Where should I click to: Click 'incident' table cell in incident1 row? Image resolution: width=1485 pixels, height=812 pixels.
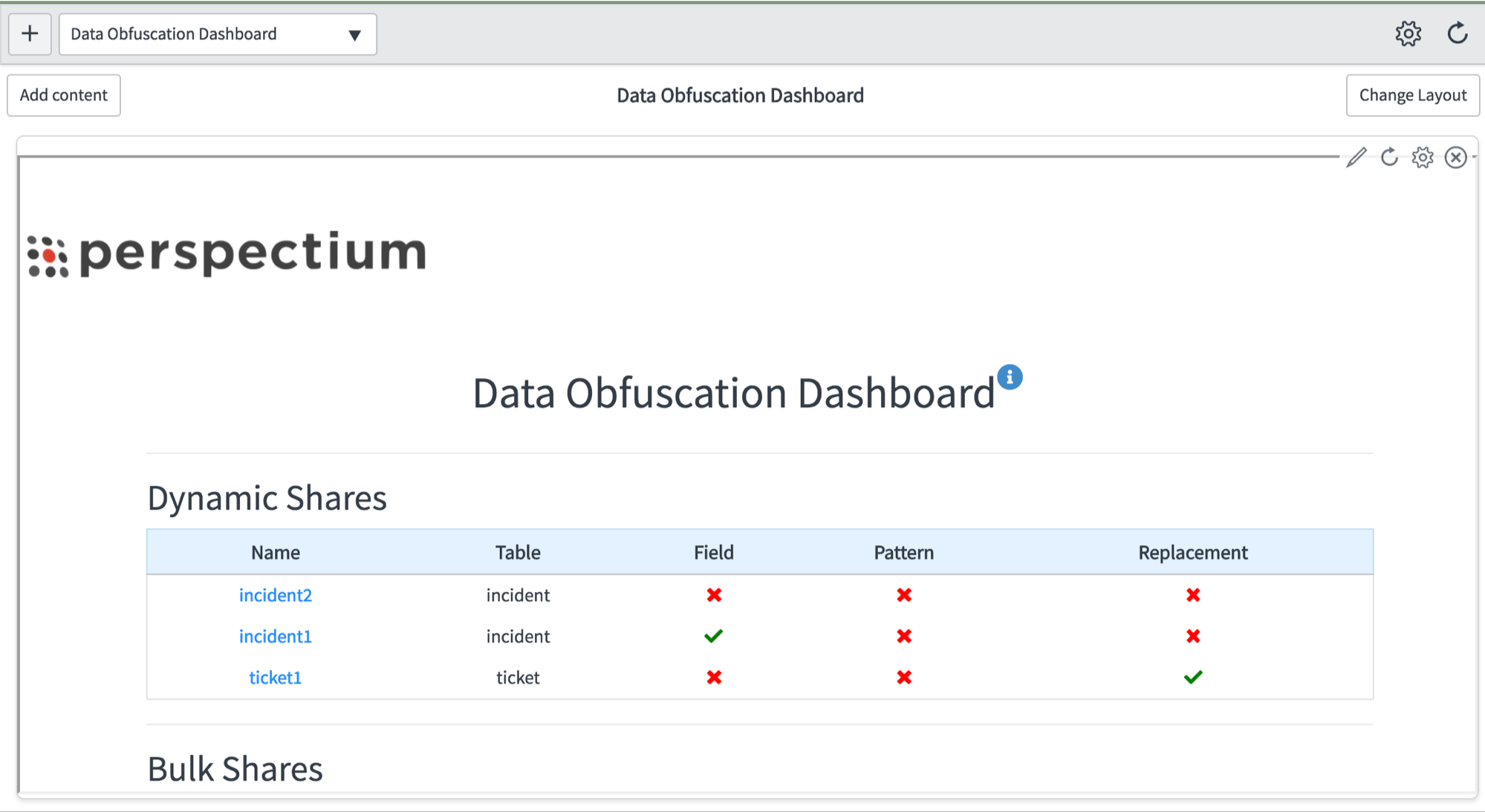pos(518,637)
